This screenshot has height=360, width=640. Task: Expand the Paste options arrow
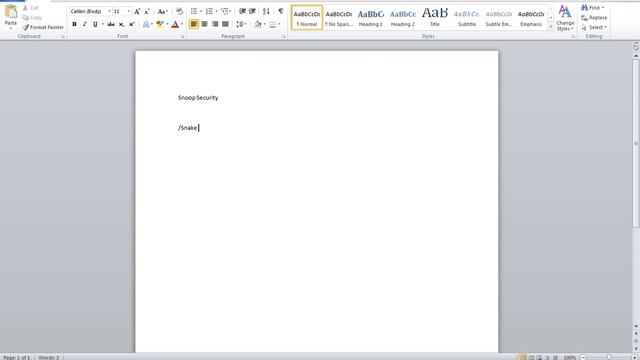(x=11, y=29)
